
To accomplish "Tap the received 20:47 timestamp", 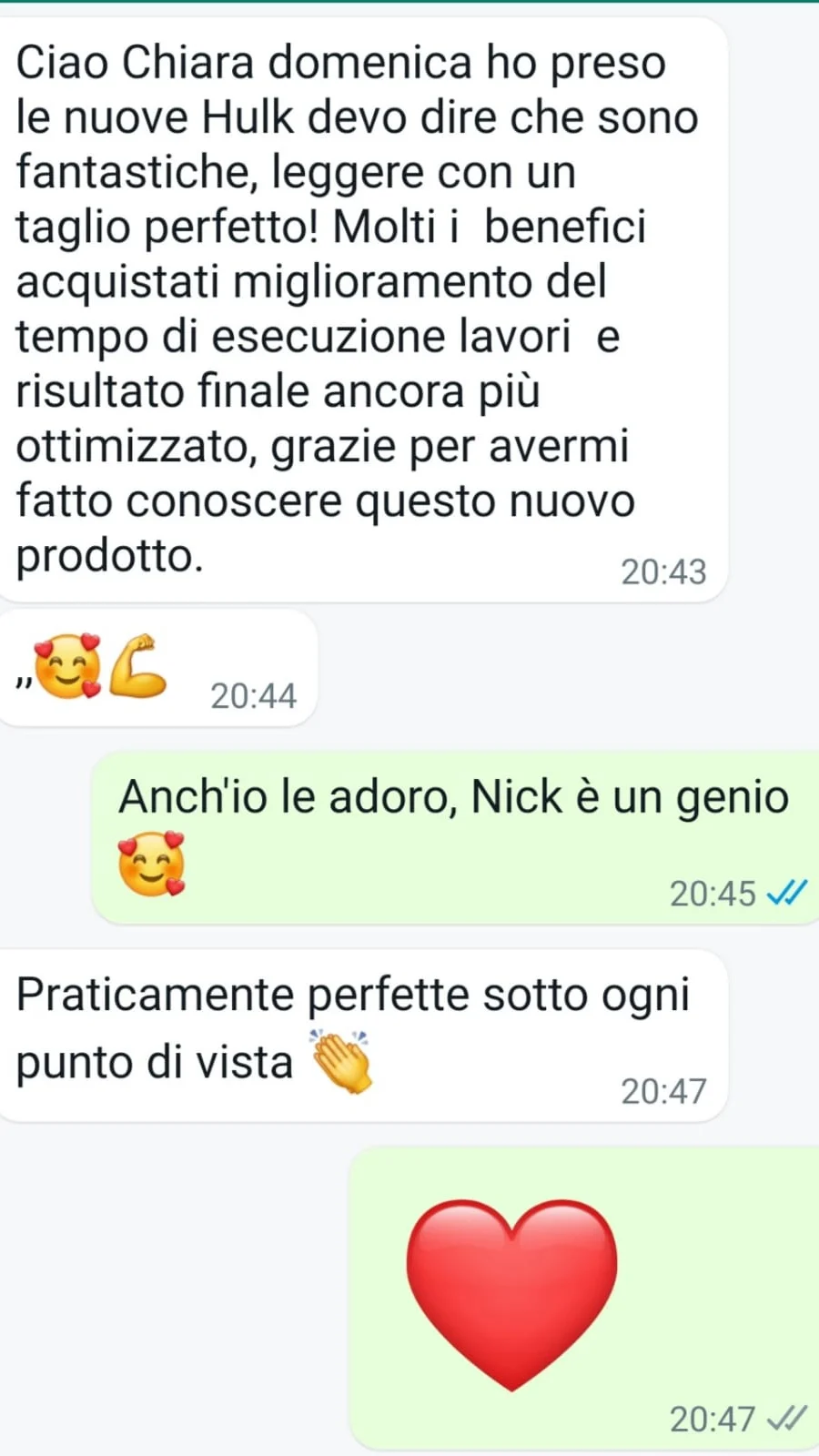I will pyautogui.click(x=663, y=1091).
